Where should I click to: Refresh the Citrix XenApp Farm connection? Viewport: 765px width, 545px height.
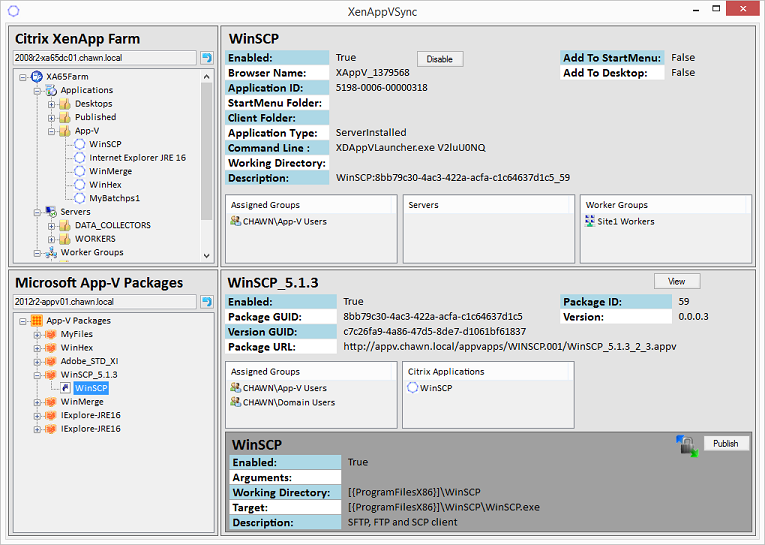coord(207,58)
